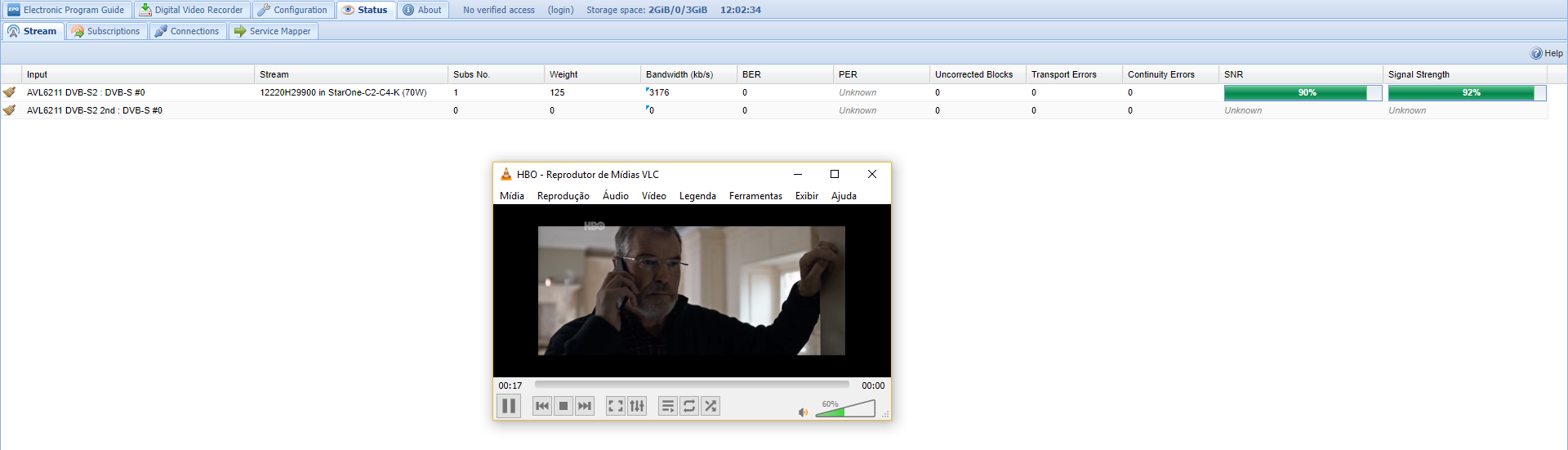The width and height of the screenshot is (1568, 450).
Task: Open the Ferramentas menu in VLC
Action: [x=755, y=196]
